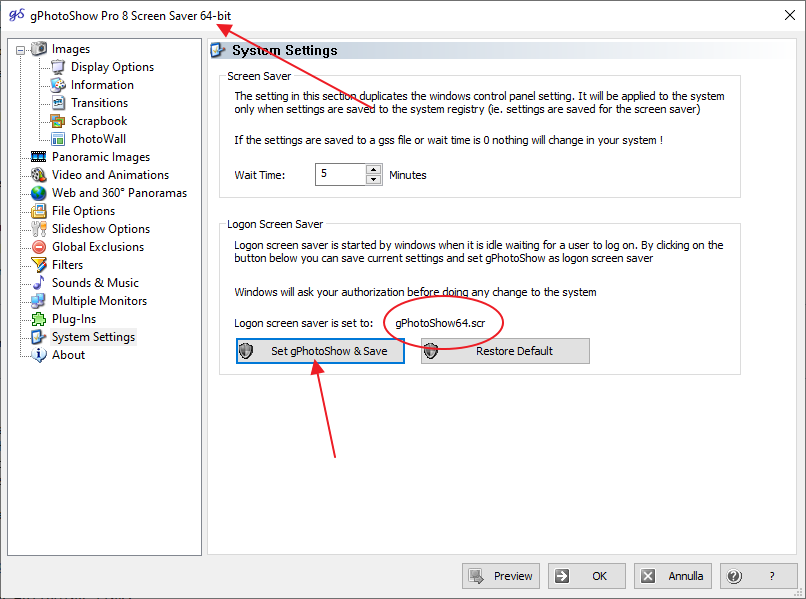Select Global Exclusions in tree

click(x=98, y=247)
